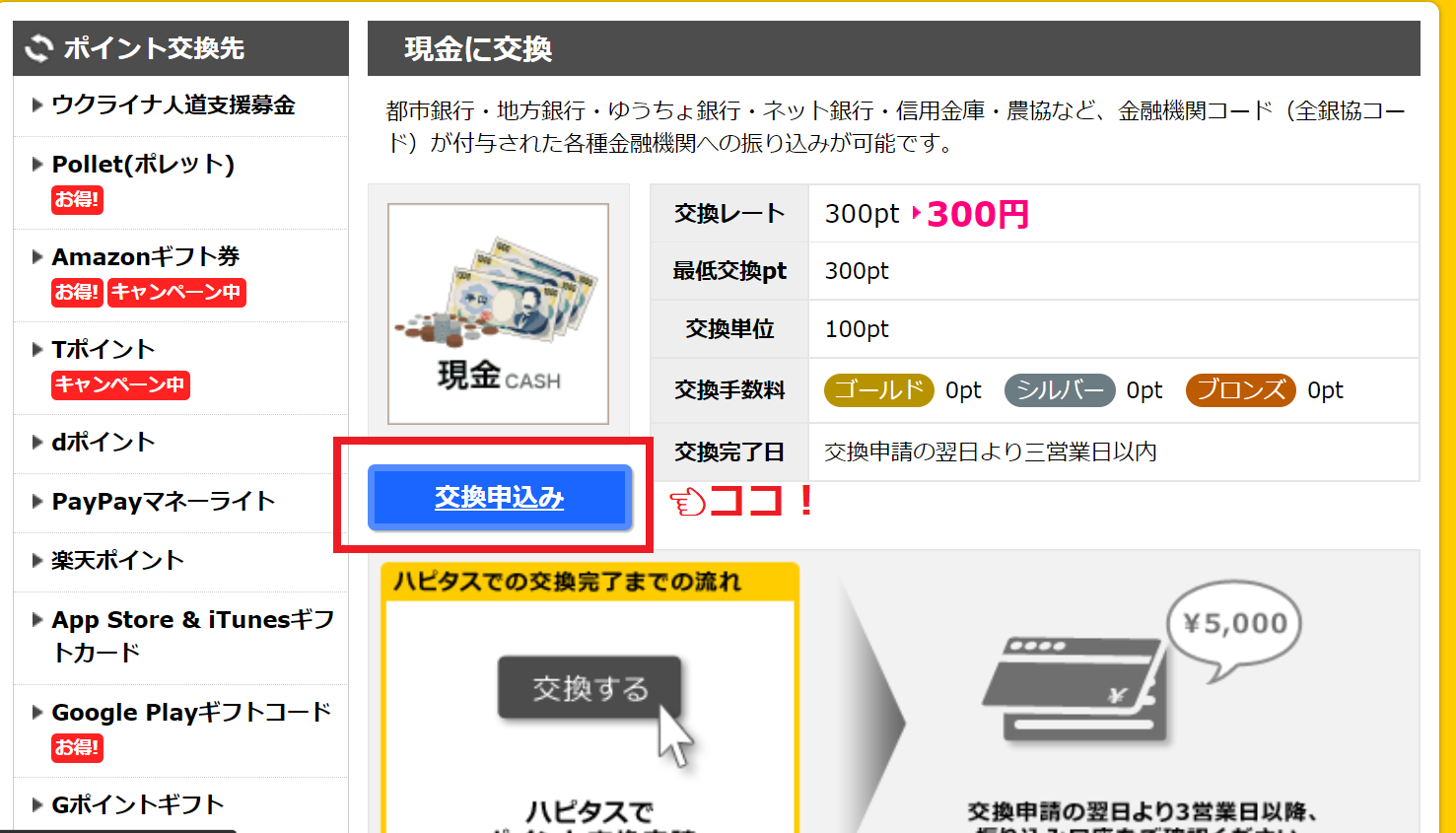Open the Amazonギフト券 exchange option
This screenshot has width=1456, height=833.
click(146, 256)
